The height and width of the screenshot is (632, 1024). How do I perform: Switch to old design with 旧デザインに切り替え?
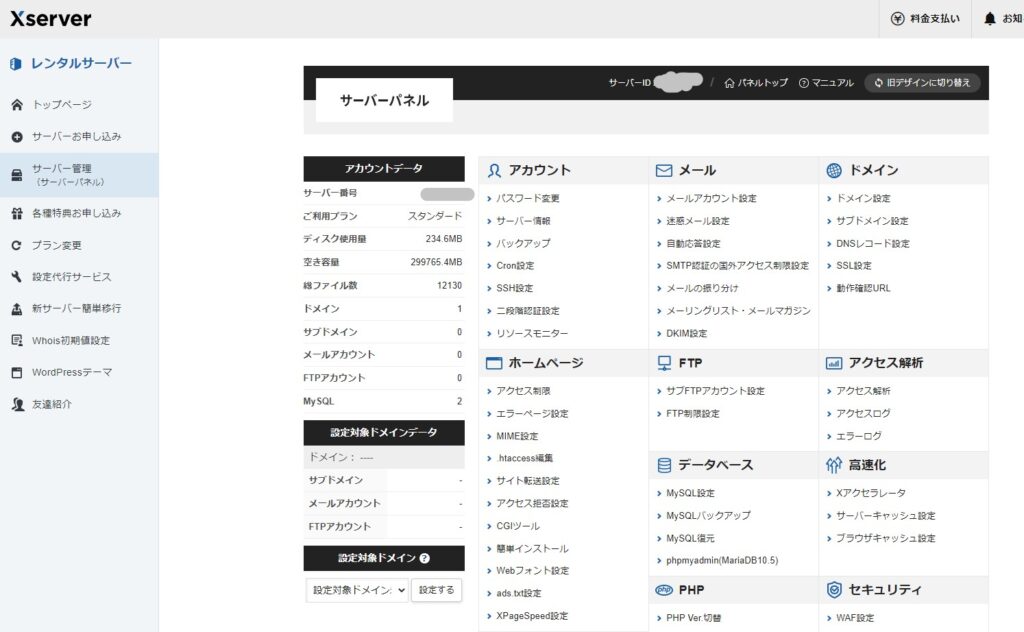(922, 83)
